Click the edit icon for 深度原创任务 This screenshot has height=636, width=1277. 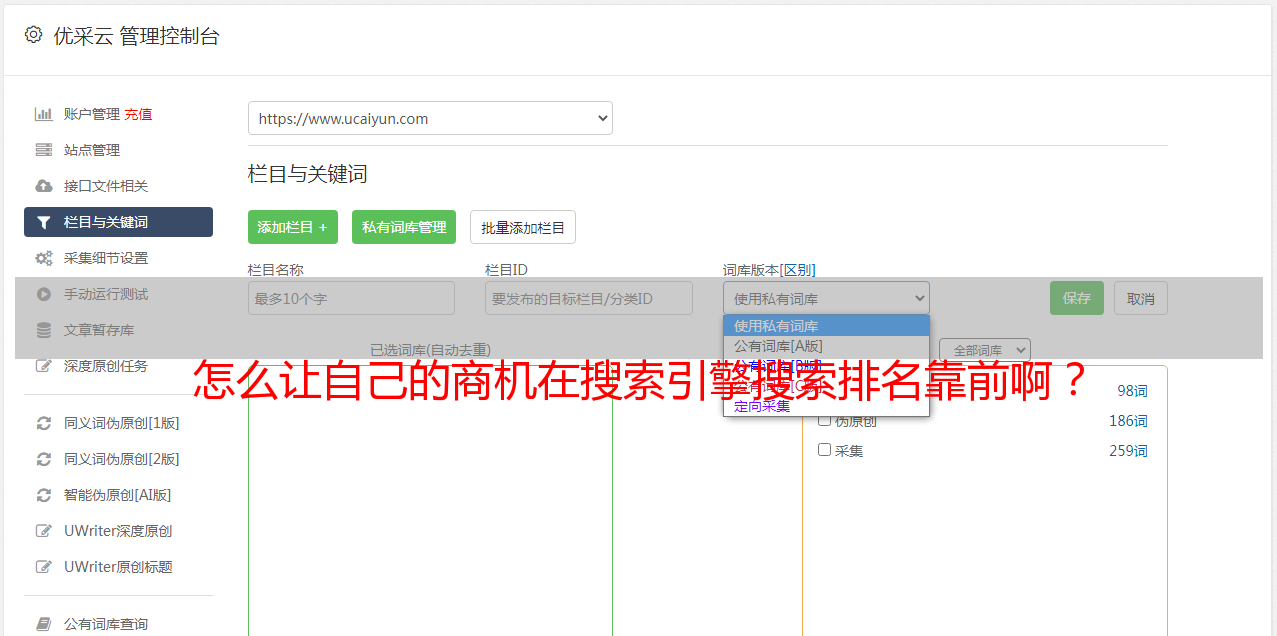44,366
